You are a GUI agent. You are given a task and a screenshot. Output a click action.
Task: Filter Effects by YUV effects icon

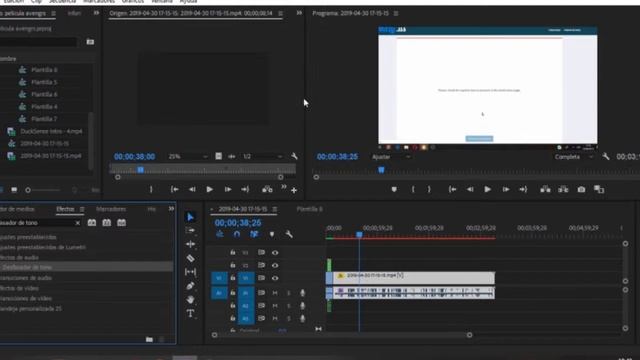click(x=121, y=223)
